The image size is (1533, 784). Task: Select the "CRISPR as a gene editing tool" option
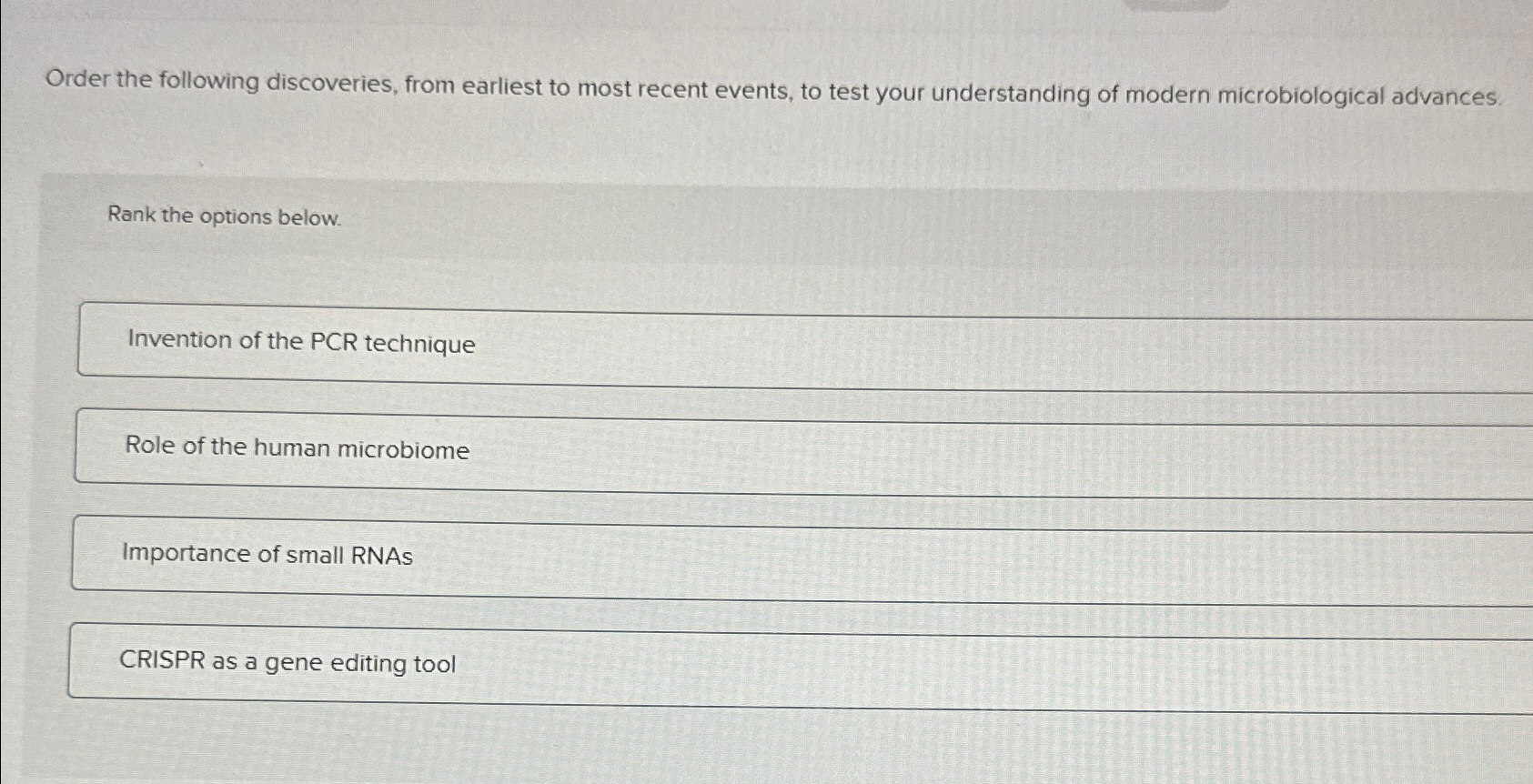point(288,663)
